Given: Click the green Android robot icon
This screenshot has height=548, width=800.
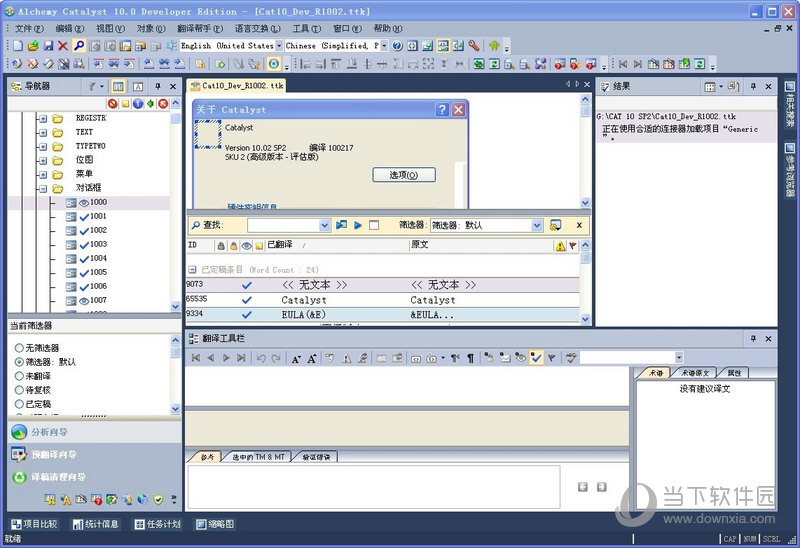Looking at the screenshot, I should pyautogui.click(x=494, y=46).
